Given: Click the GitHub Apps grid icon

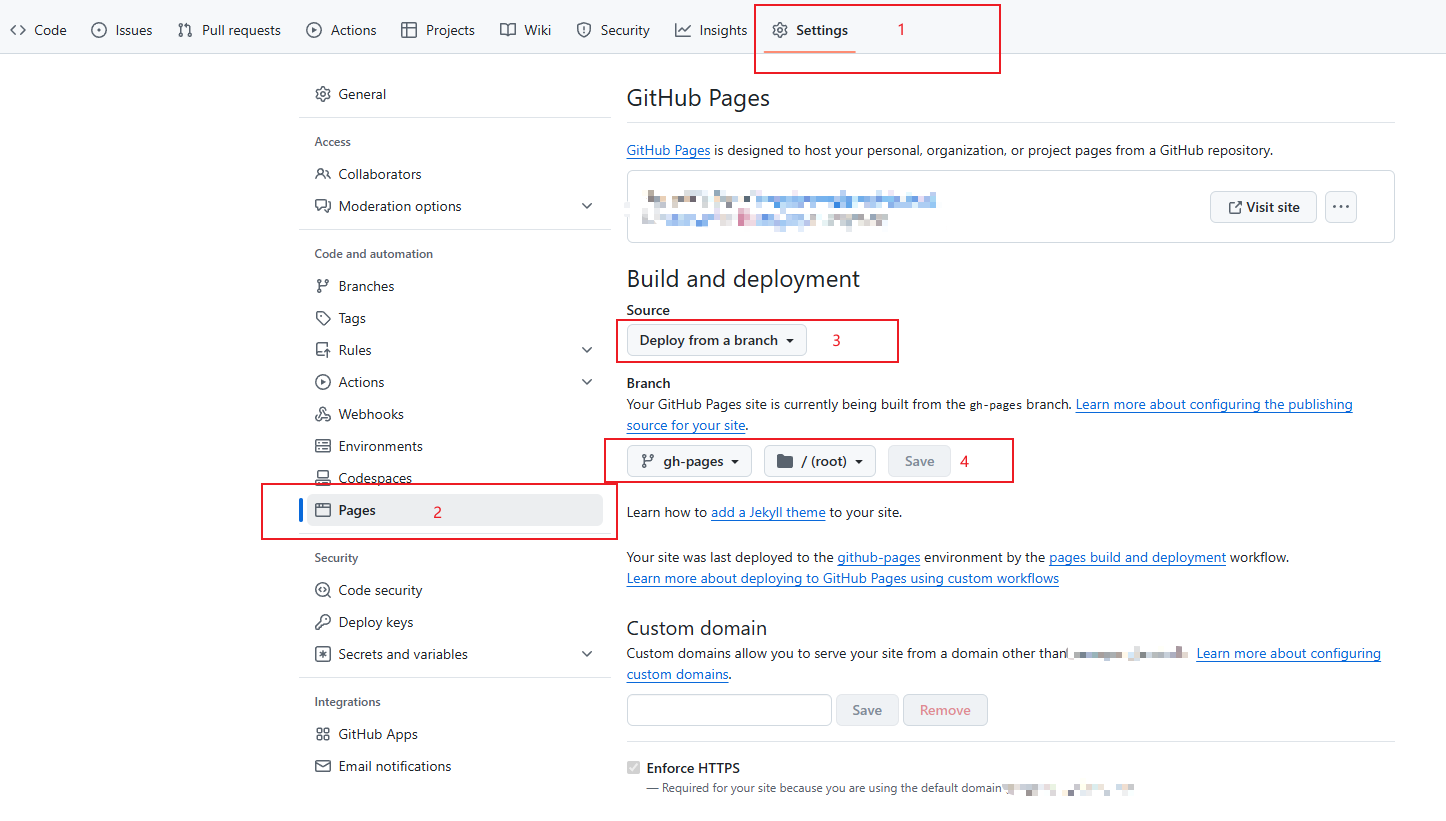Looking at the screenshot, I should [x=323, y=734].
